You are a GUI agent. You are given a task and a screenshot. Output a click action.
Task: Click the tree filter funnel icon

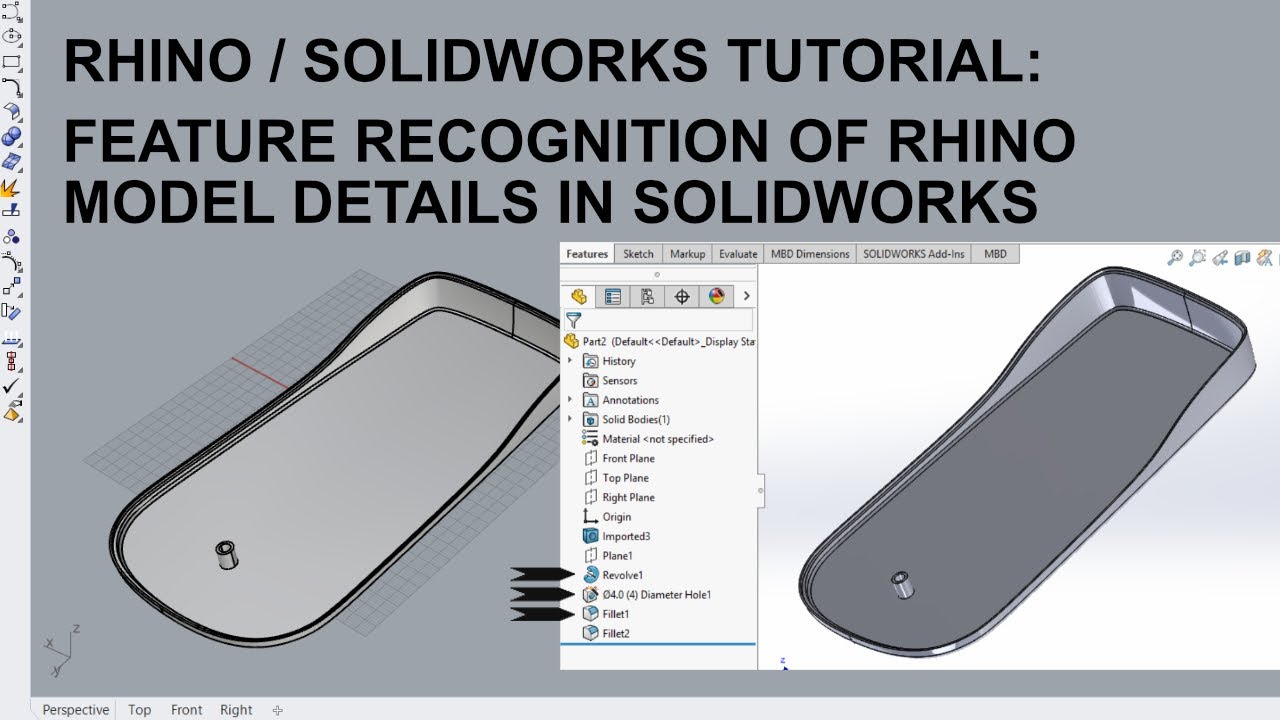[573, 321]
